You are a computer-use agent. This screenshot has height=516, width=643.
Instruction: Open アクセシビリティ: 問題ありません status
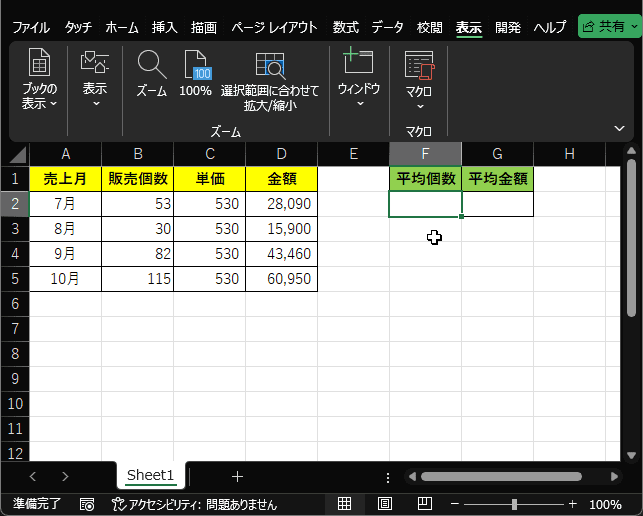(x=194, y=504)
